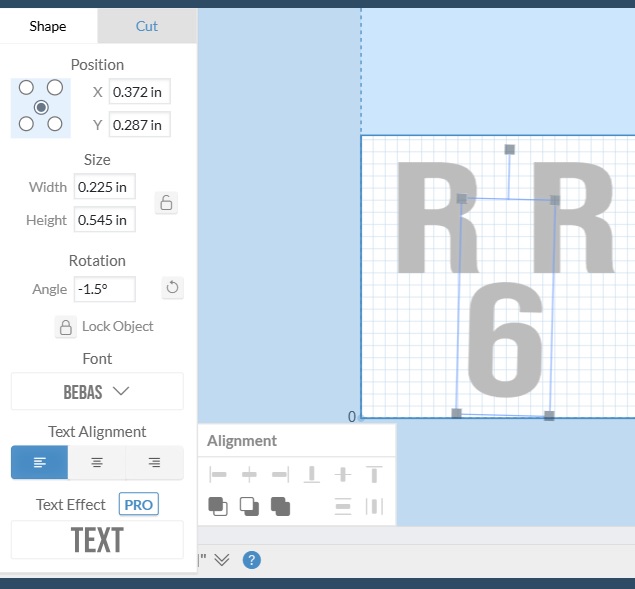Open the Text Effect preview selector
The width and height of the screenshot is (635, 589).
click(97, 540)
